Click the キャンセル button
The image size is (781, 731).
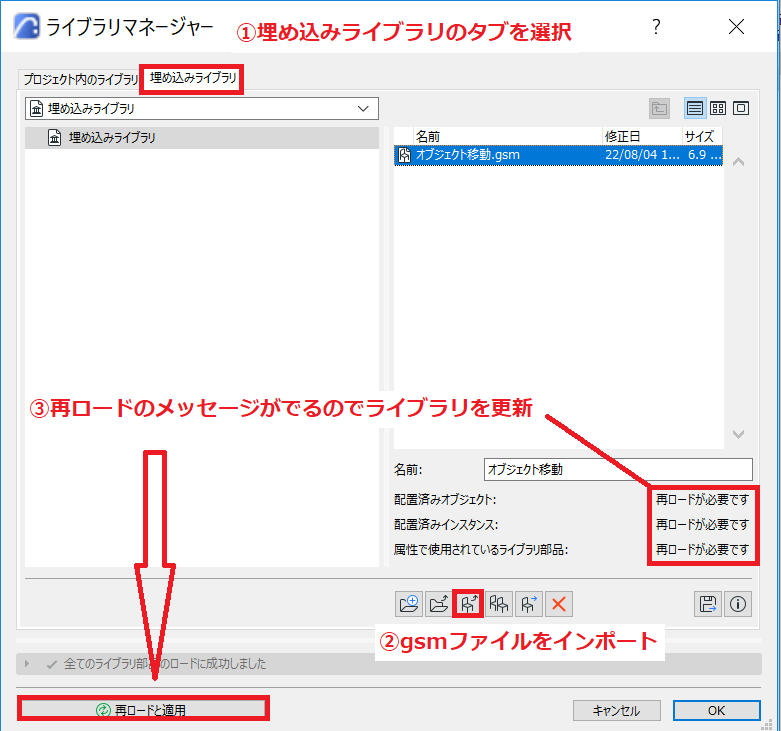pyautogui.click(x=617, y=711)
